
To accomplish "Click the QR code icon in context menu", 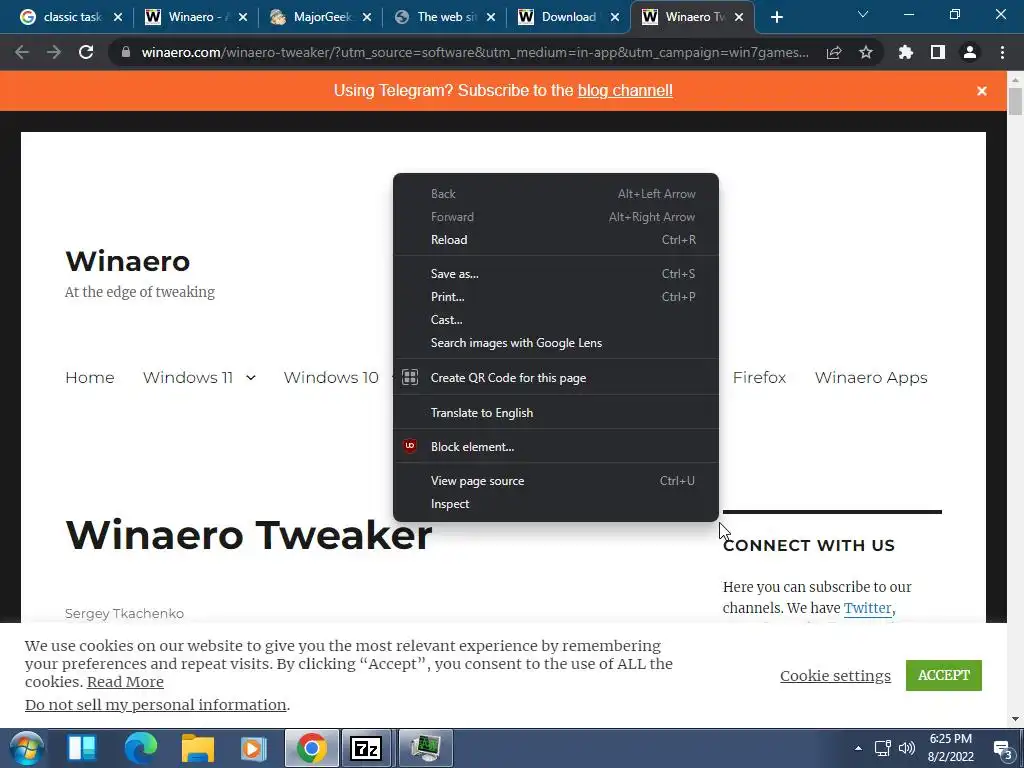I will click(409, 377).
